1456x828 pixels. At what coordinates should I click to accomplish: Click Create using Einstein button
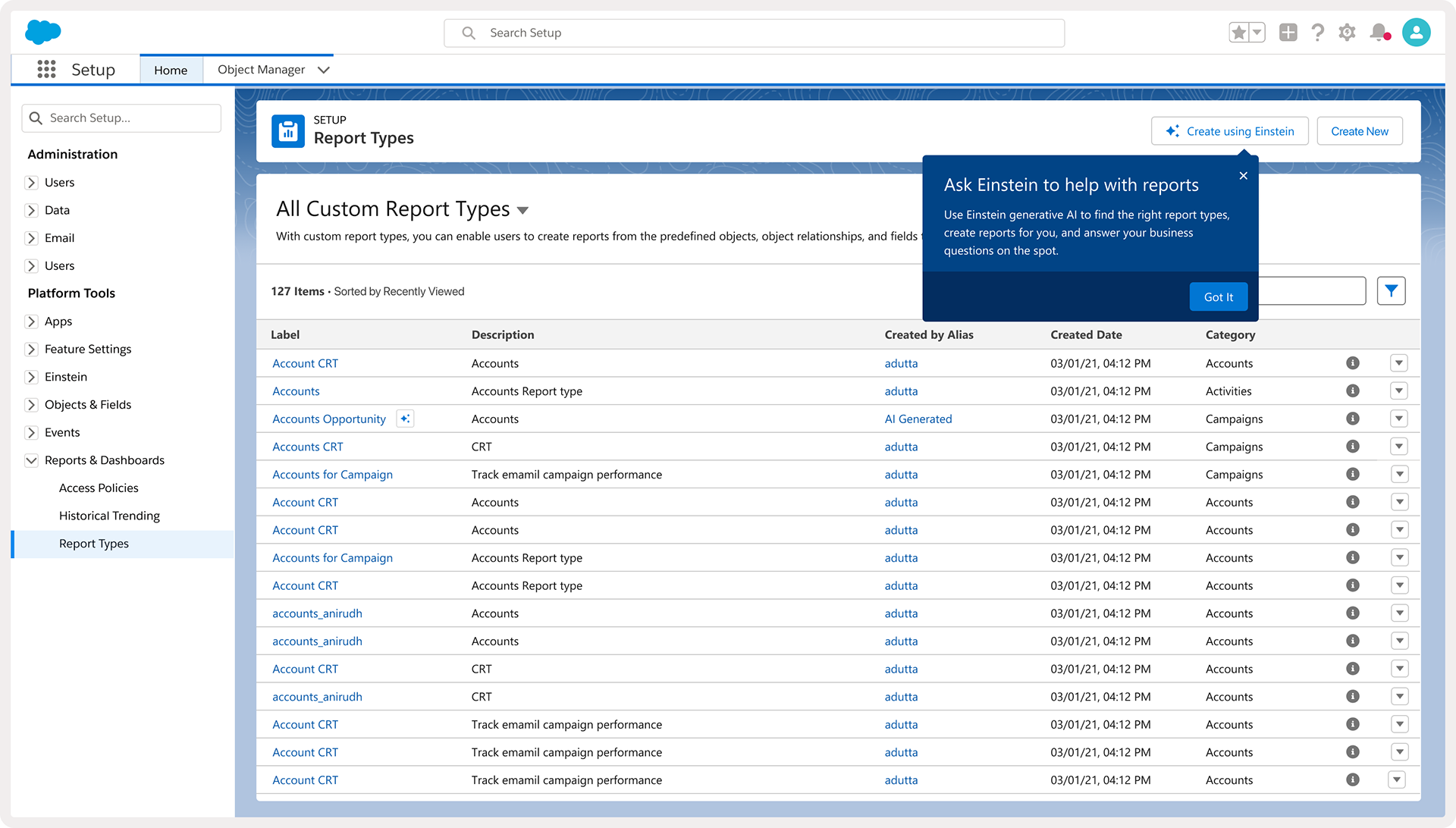click(x=1229, y=131)
